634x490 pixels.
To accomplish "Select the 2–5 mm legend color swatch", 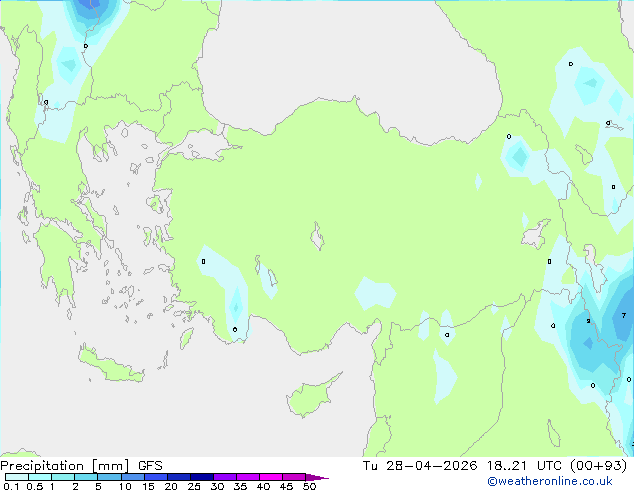I will [86, 477].
